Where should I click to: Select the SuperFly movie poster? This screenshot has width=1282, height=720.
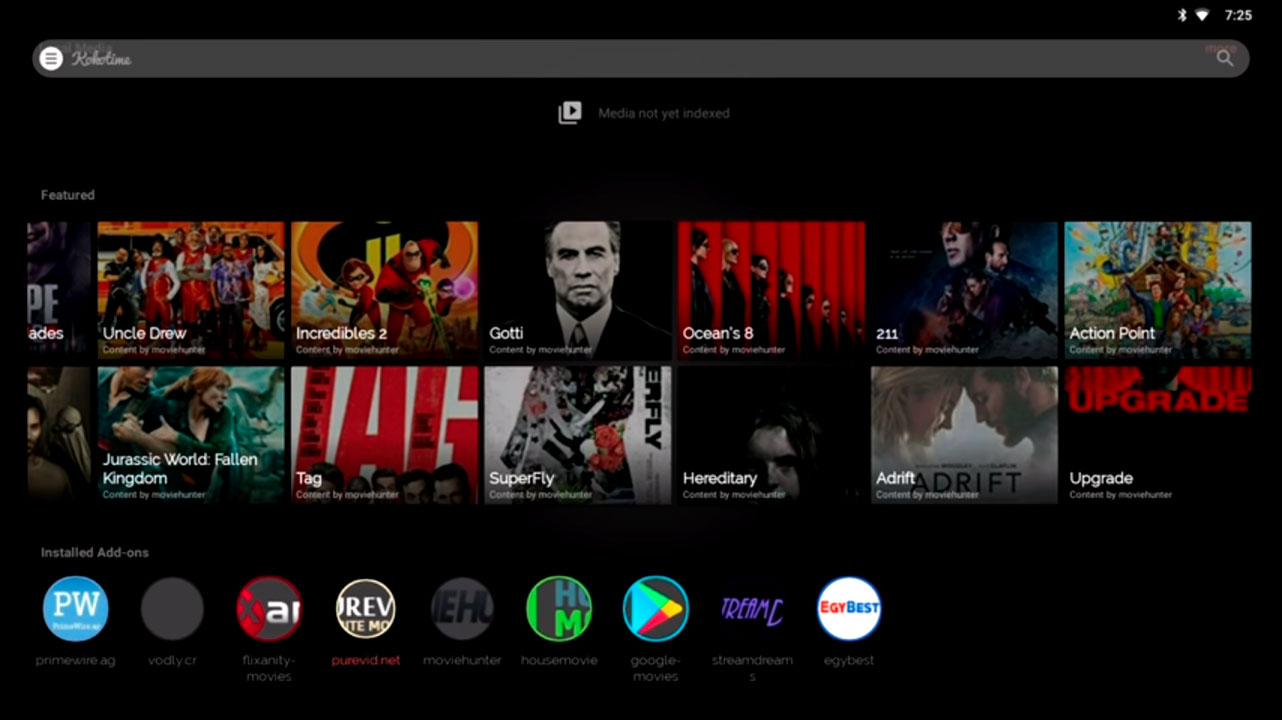tap(578, 435)
